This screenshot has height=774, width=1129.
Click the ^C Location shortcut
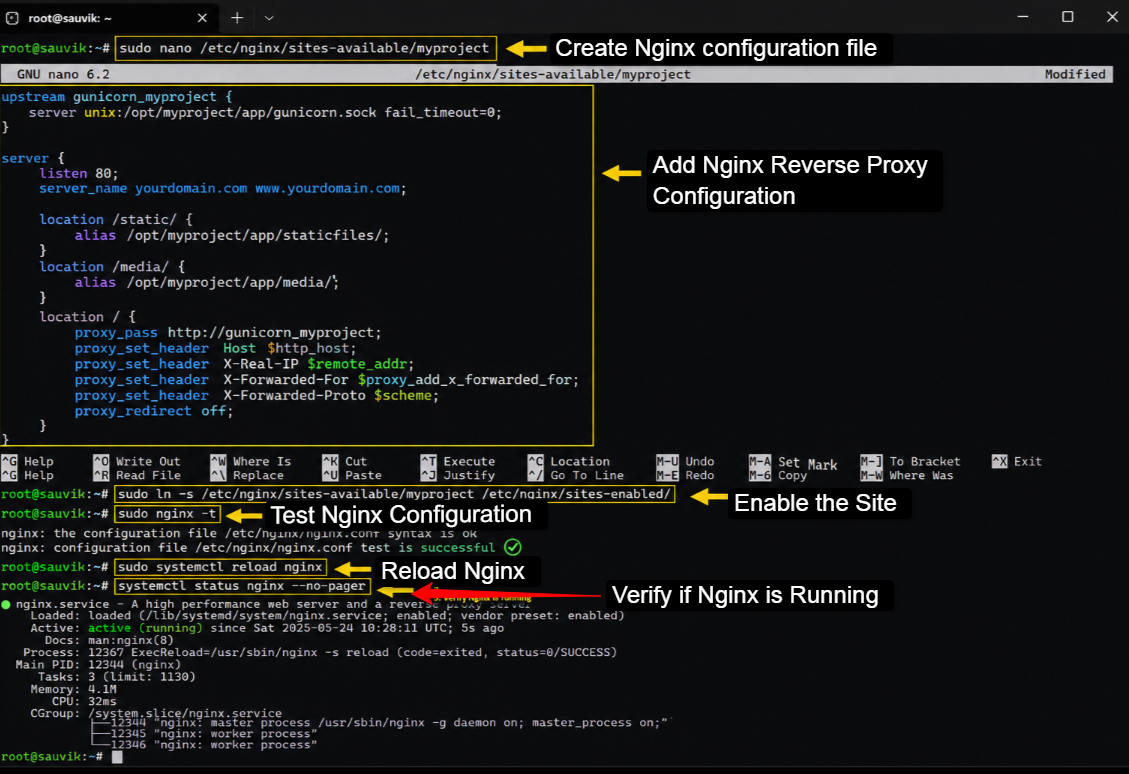click(x=569, y=462)
